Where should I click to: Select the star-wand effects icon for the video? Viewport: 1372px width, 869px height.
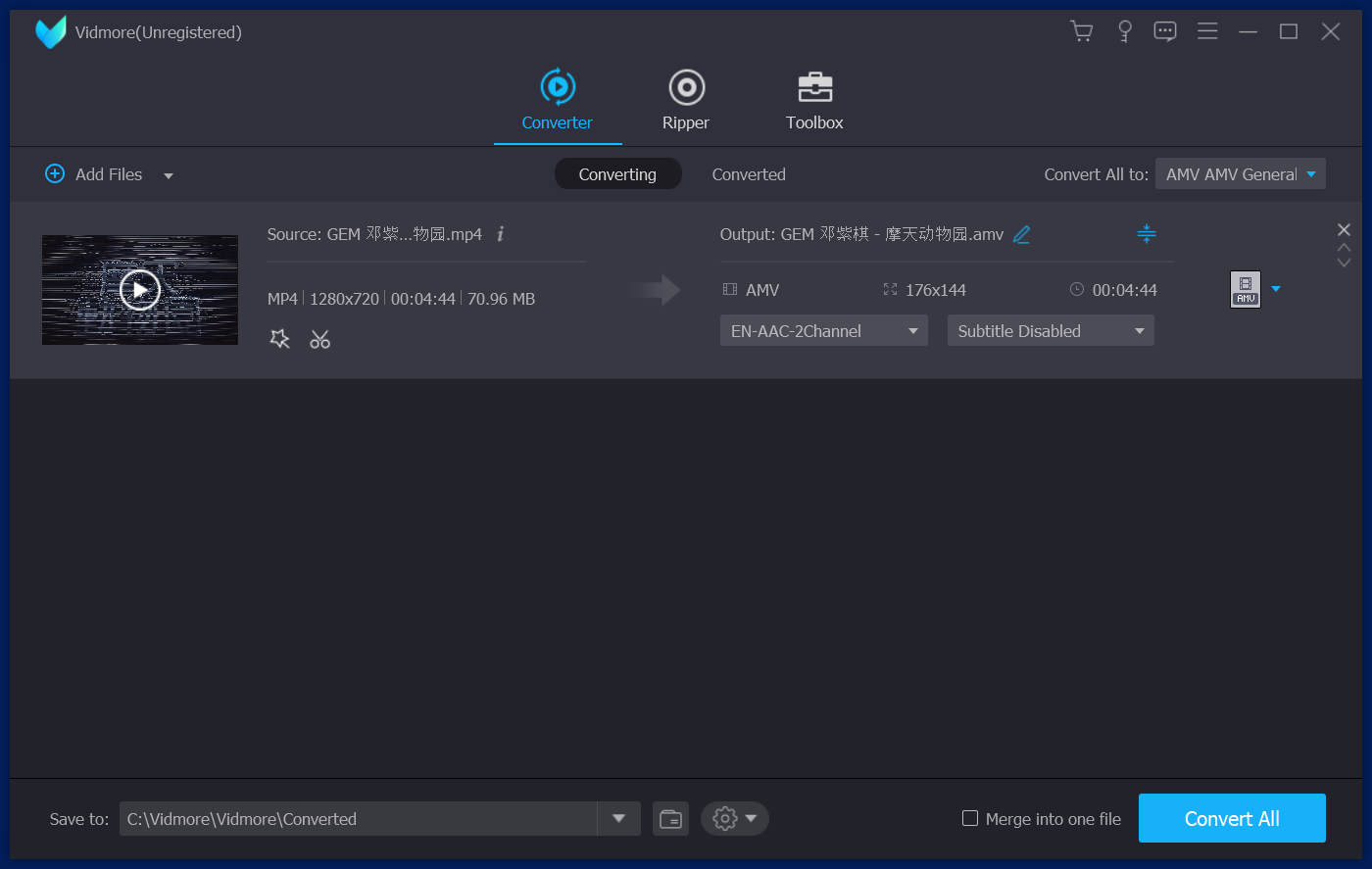(x=279, y=338)
